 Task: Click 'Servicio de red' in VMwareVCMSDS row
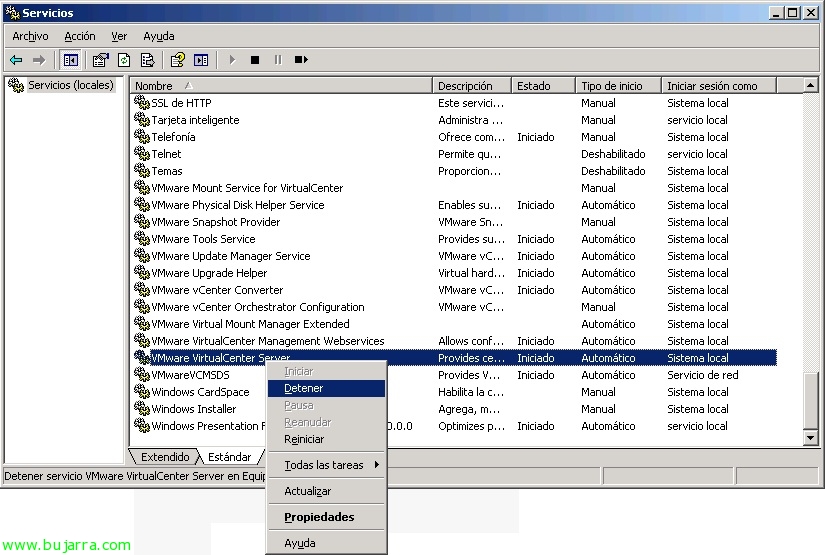point(702,375)
